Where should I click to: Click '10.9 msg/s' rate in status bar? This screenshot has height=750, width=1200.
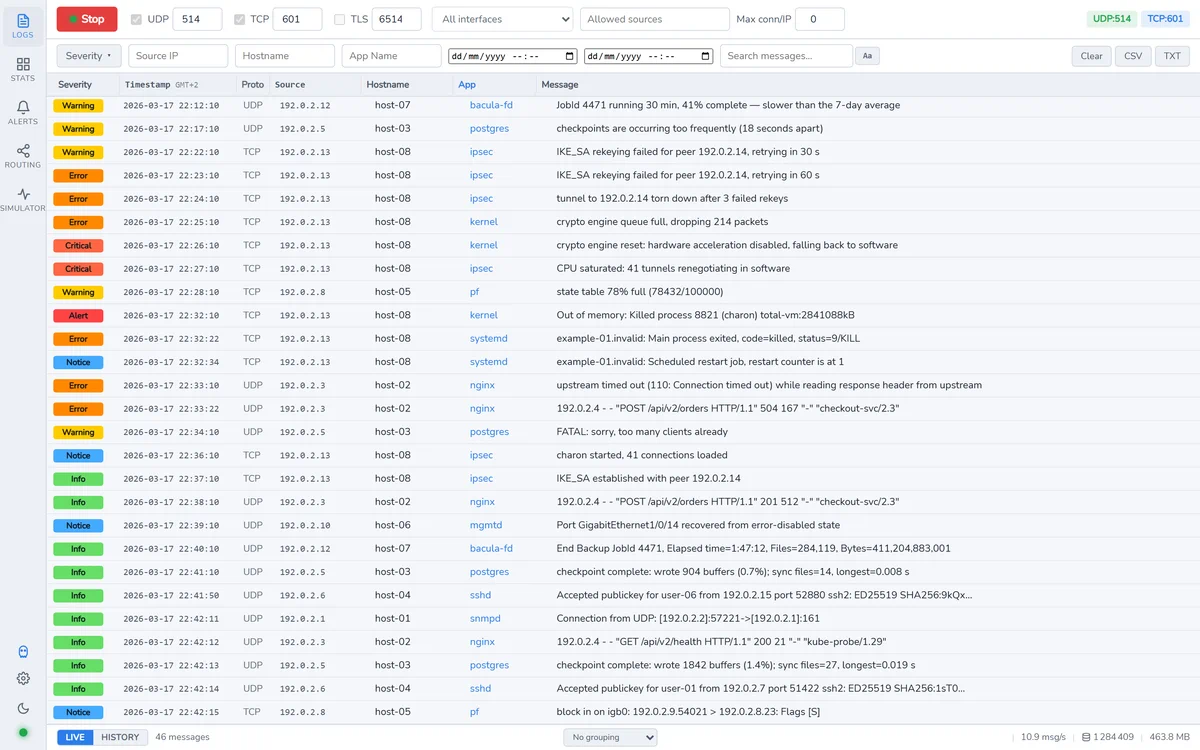coord(1044,738)
